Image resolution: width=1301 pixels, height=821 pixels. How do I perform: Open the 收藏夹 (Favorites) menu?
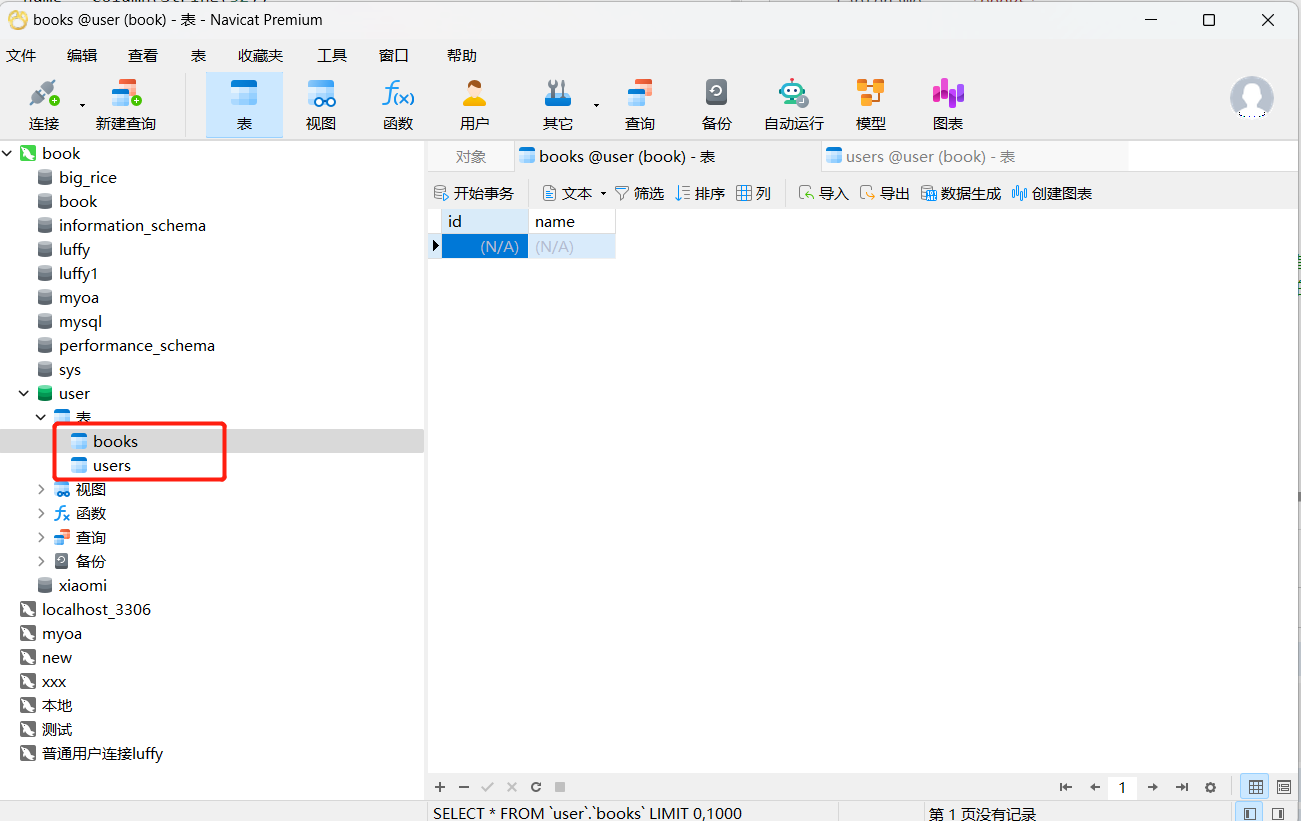coord(260,56)
